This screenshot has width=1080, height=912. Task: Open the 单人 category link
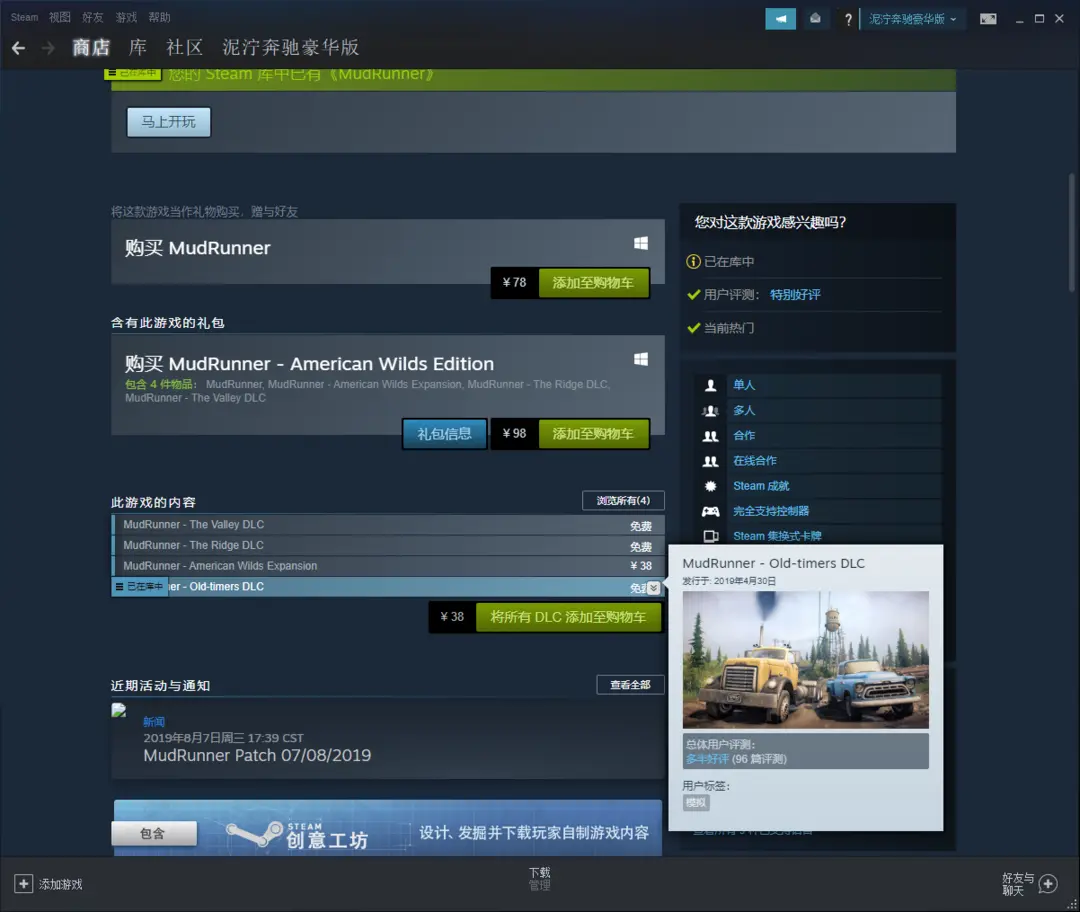coord(744,385)
